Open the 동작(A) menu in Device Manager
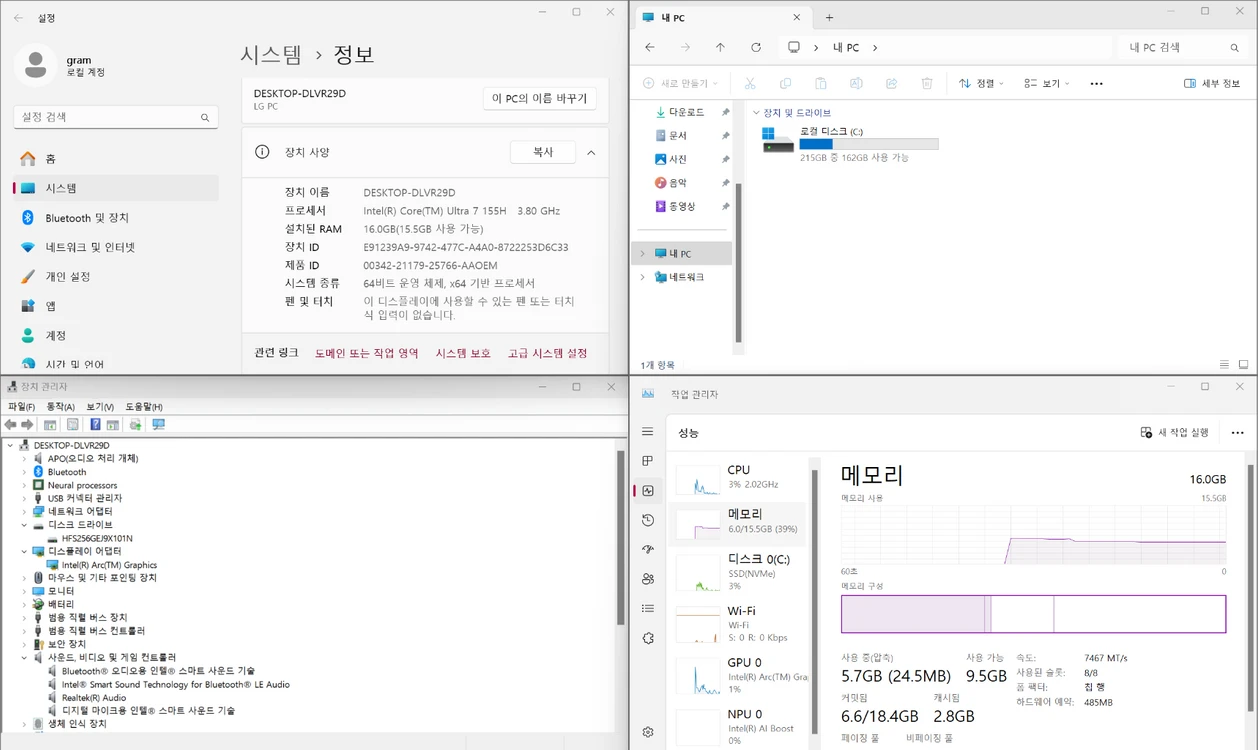The height and width of the screenshot is (750, 1258). (x=60, y=407)
